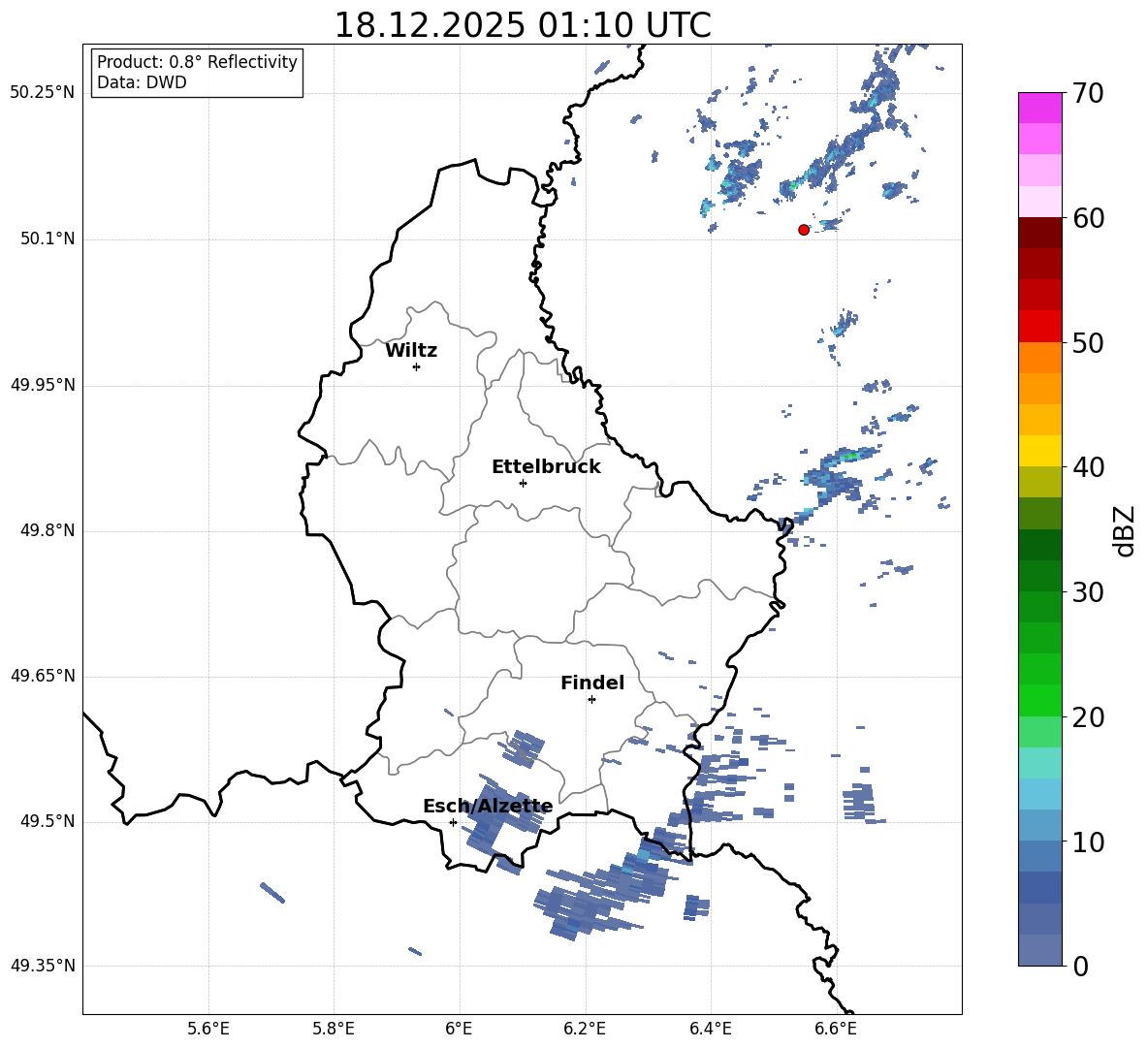
Task: Click the Ettelbruck station label
Action: [546, 467]
